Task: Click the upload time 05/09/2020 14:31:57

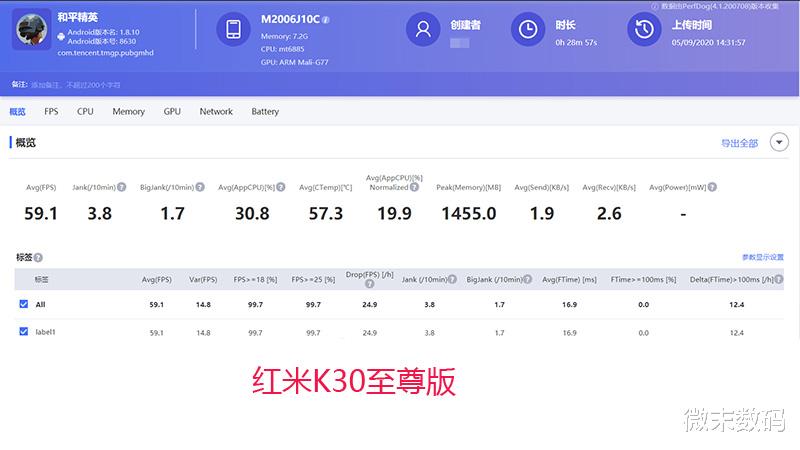Action: [x=708, y=42]
